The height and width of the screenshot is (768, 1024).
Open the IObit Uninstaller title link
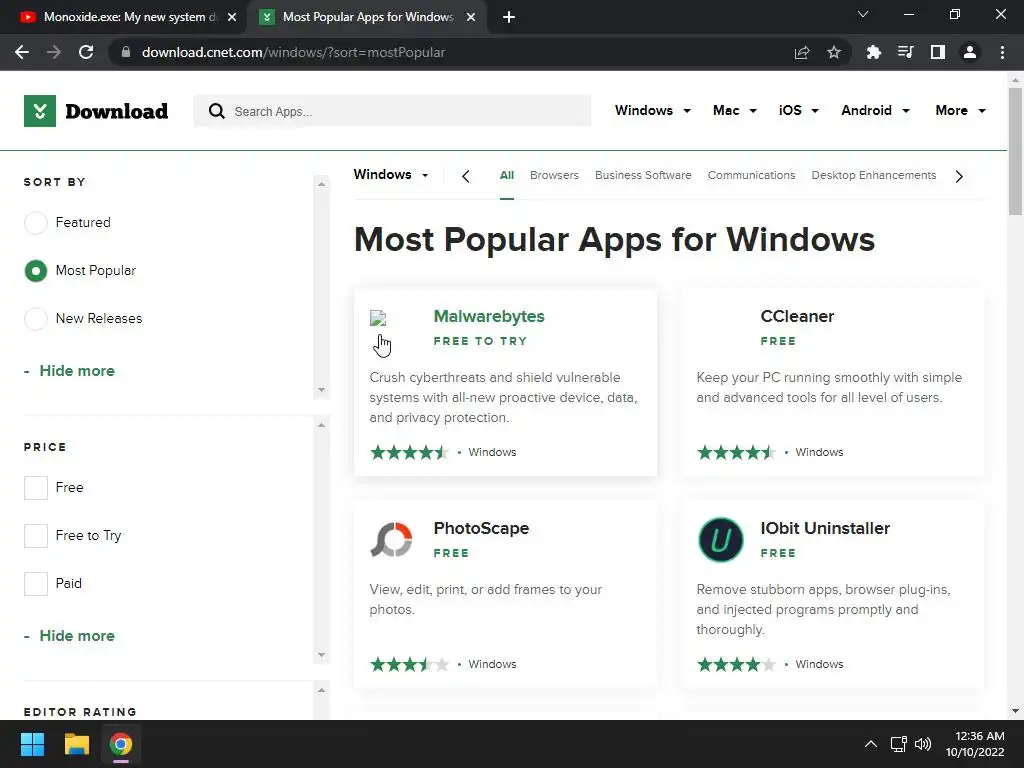tap(825, 528)
